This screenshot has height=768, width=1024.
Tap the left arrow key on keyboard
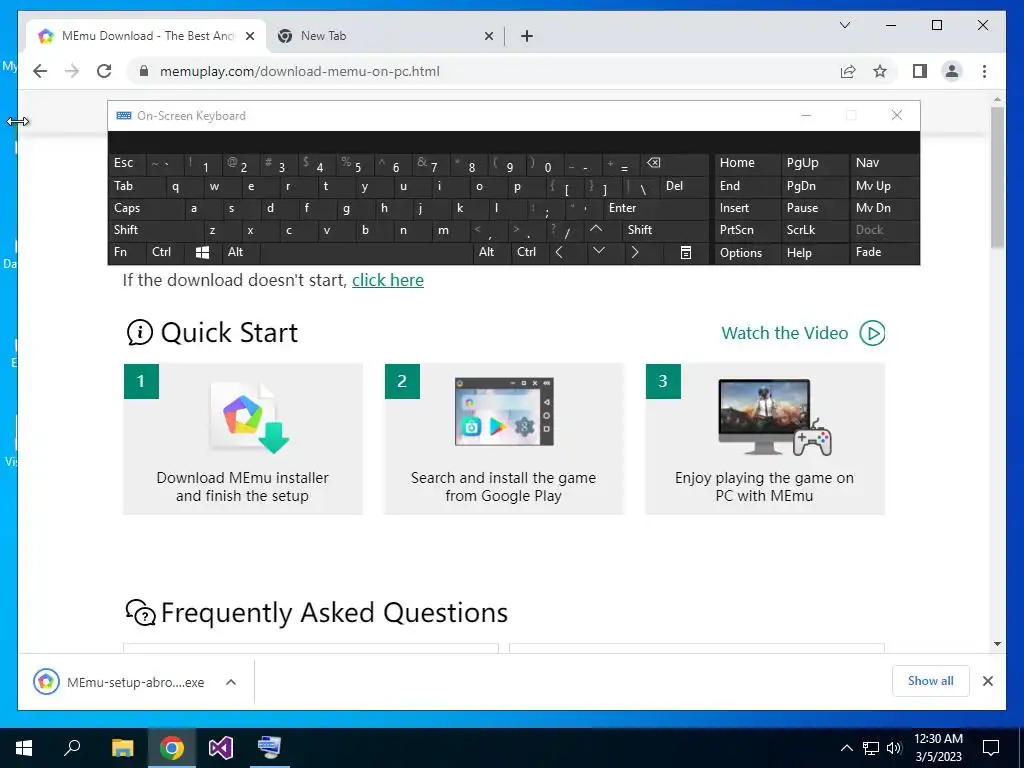[559, 252]
